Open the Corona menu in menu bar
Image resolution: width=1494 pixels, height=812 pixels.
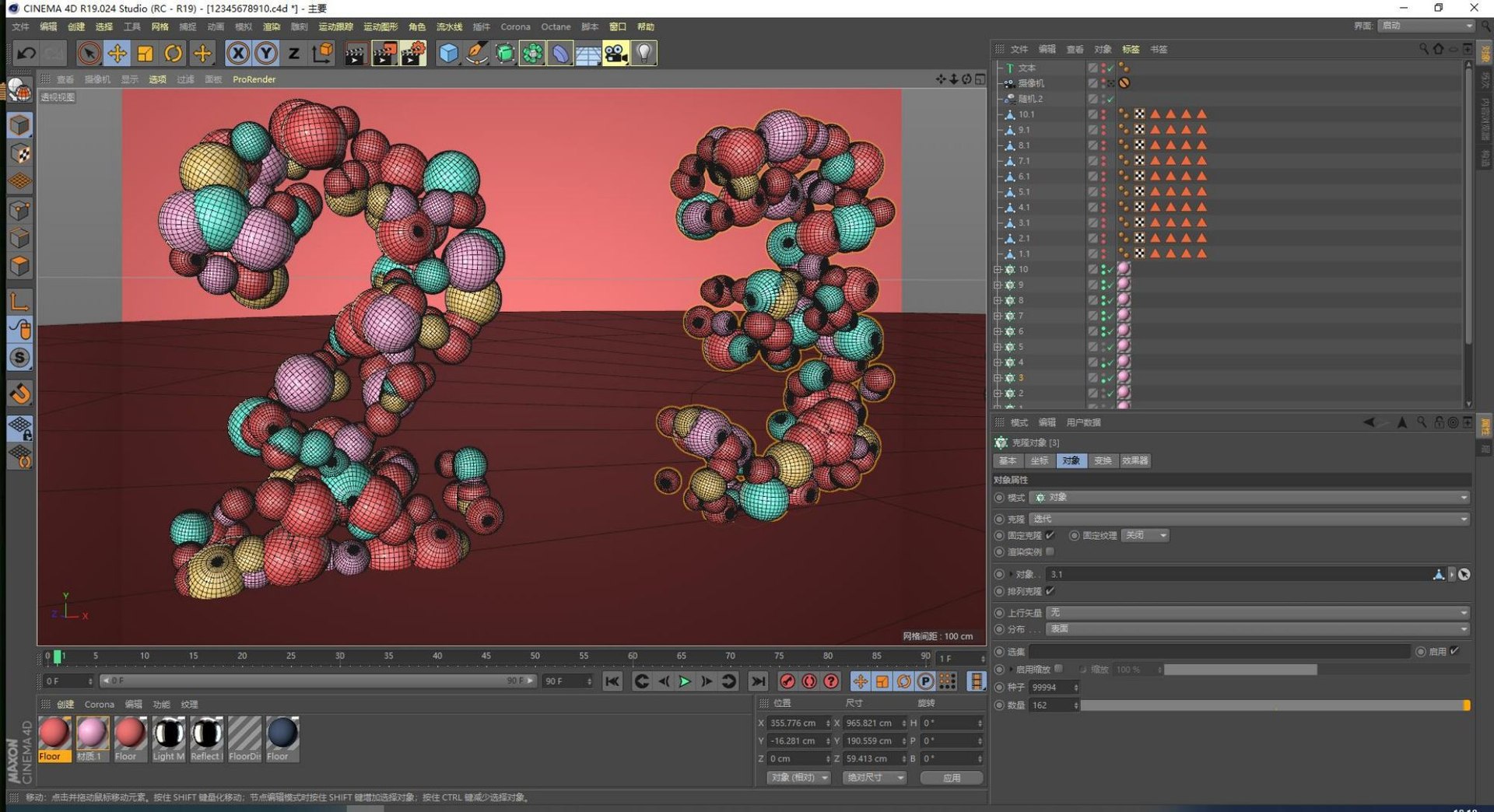click(515, 26)
